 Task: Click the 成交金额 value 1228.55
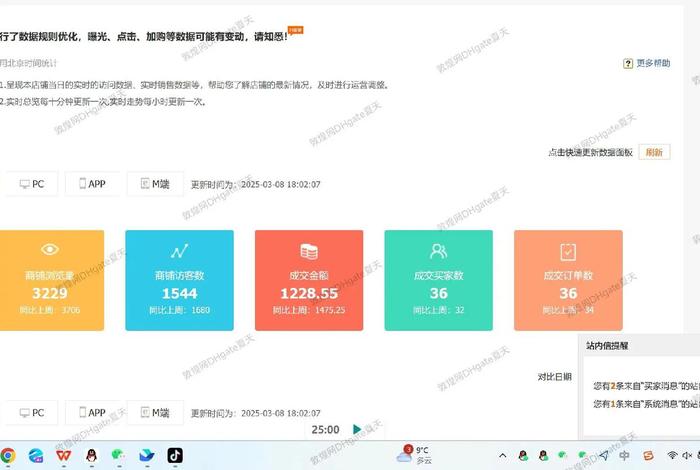point(309,293)
